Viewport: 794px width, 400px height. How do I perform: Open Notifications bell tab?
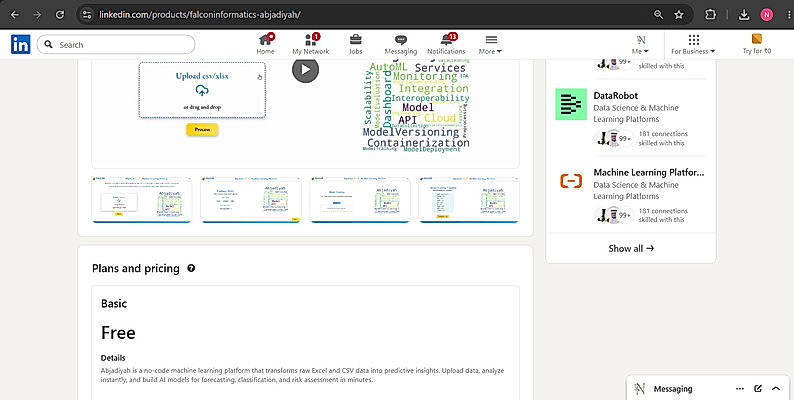446,44
